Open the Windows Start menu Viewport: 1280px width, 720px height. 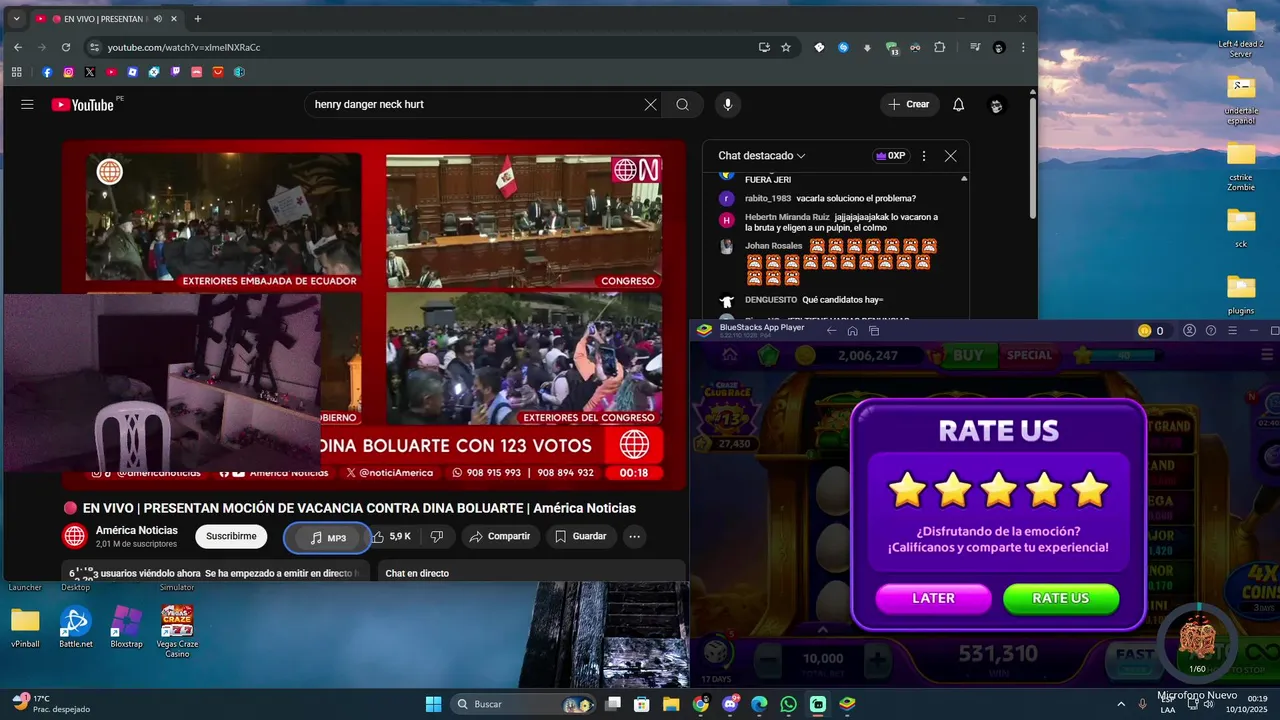(433, 704)
